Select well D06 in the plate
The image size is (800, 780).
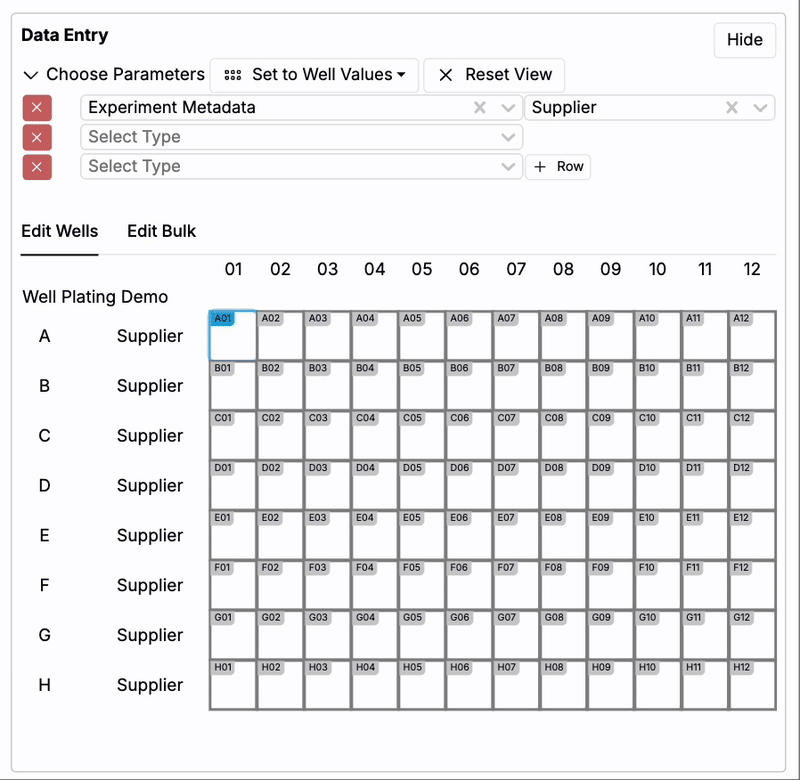[x=469, y=486]
